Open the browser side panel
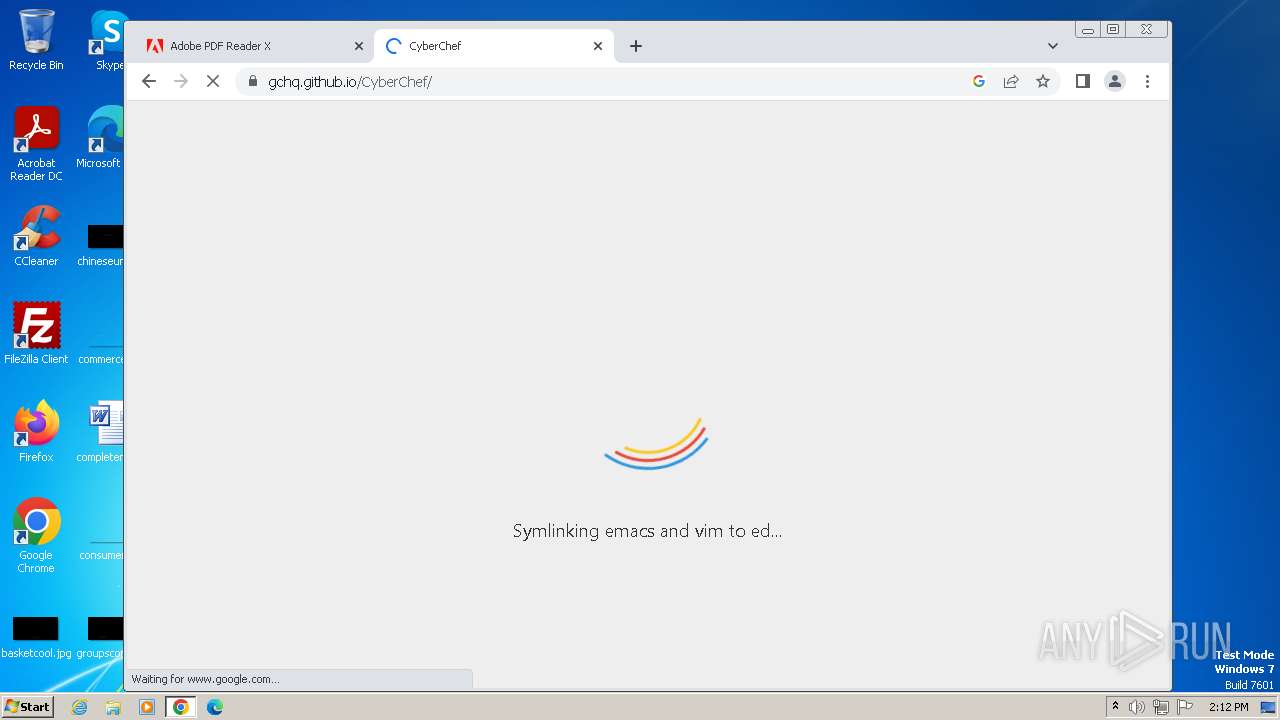This screenshot has height=720, width=1280. (1082, 82)
